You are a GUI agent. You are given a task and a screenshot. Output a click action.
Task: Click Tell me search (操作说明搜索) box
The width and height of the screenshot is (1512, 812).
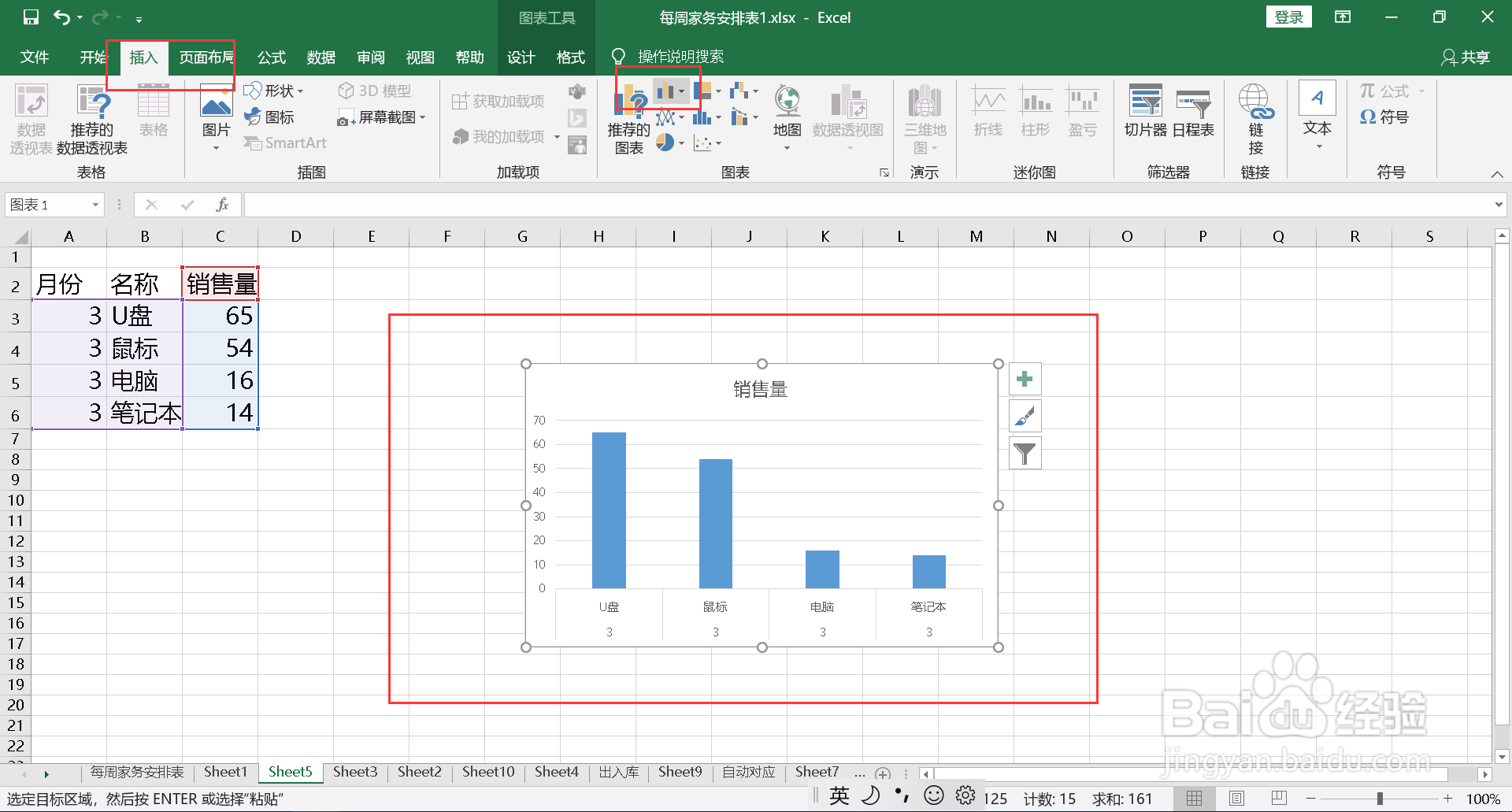tap(669, 57)
